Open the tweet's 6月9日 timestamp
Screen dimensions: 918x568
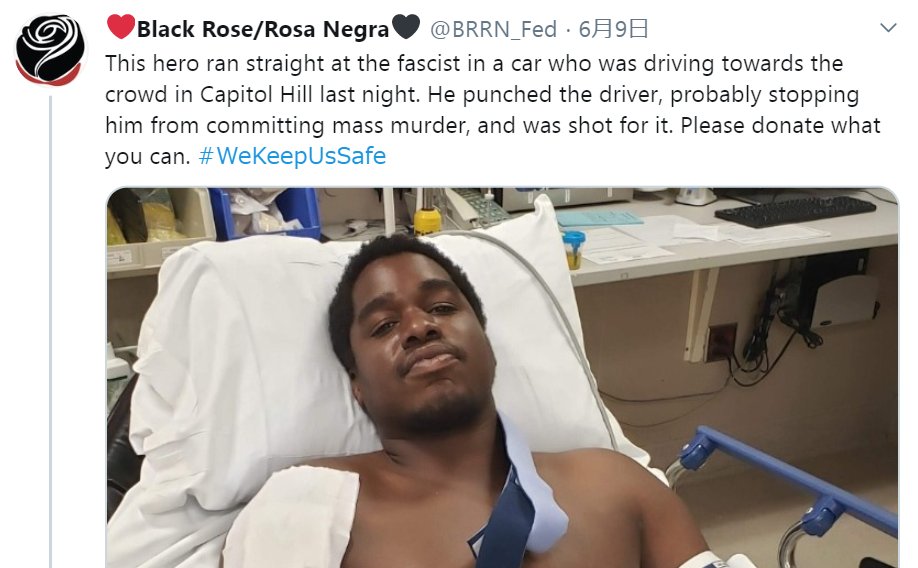click(x=613, y=29)
